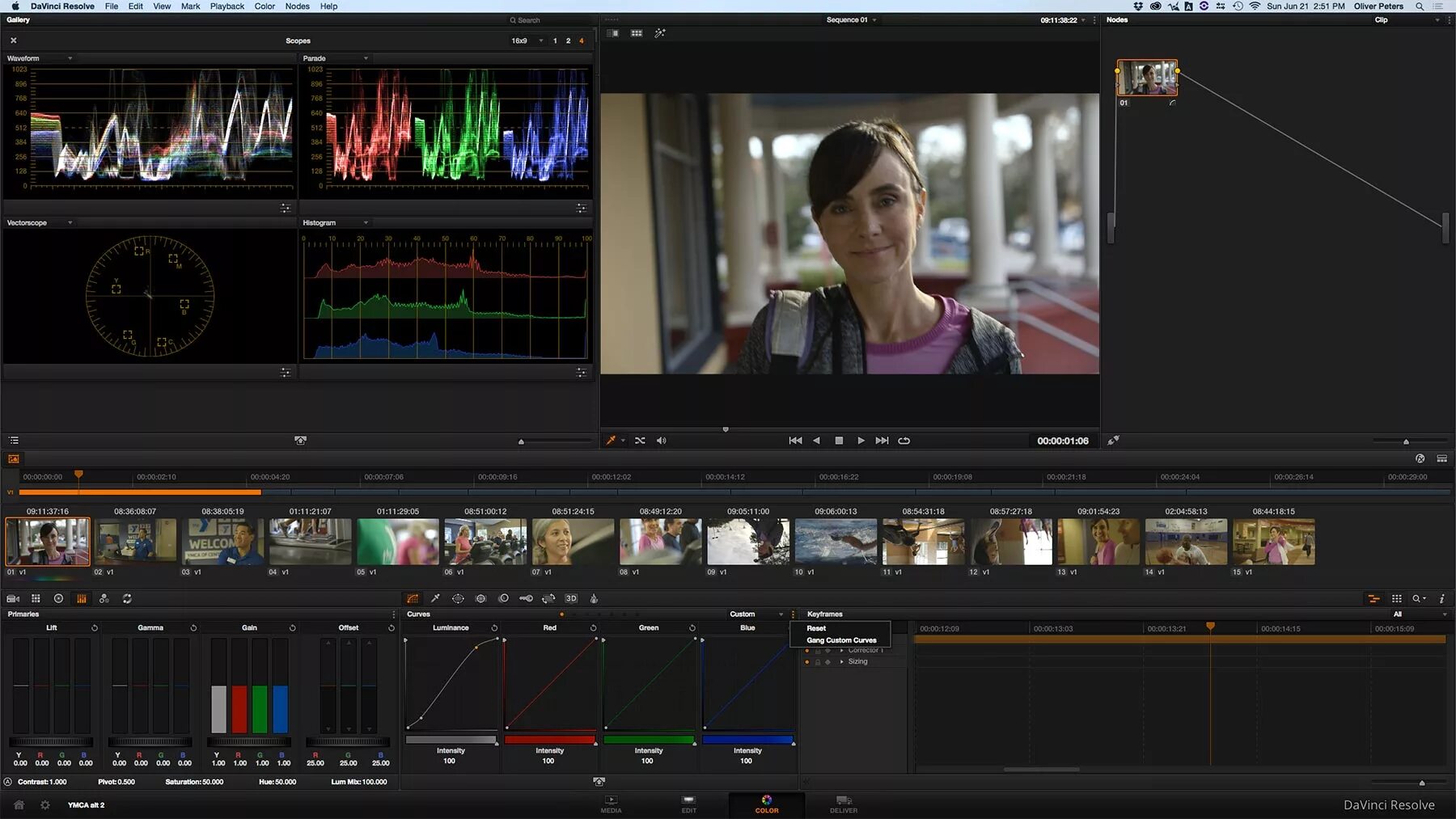Switch to the Deliver page
Image resolution: width=1456 pixels, height=819 pixels.
click(843, 804)
